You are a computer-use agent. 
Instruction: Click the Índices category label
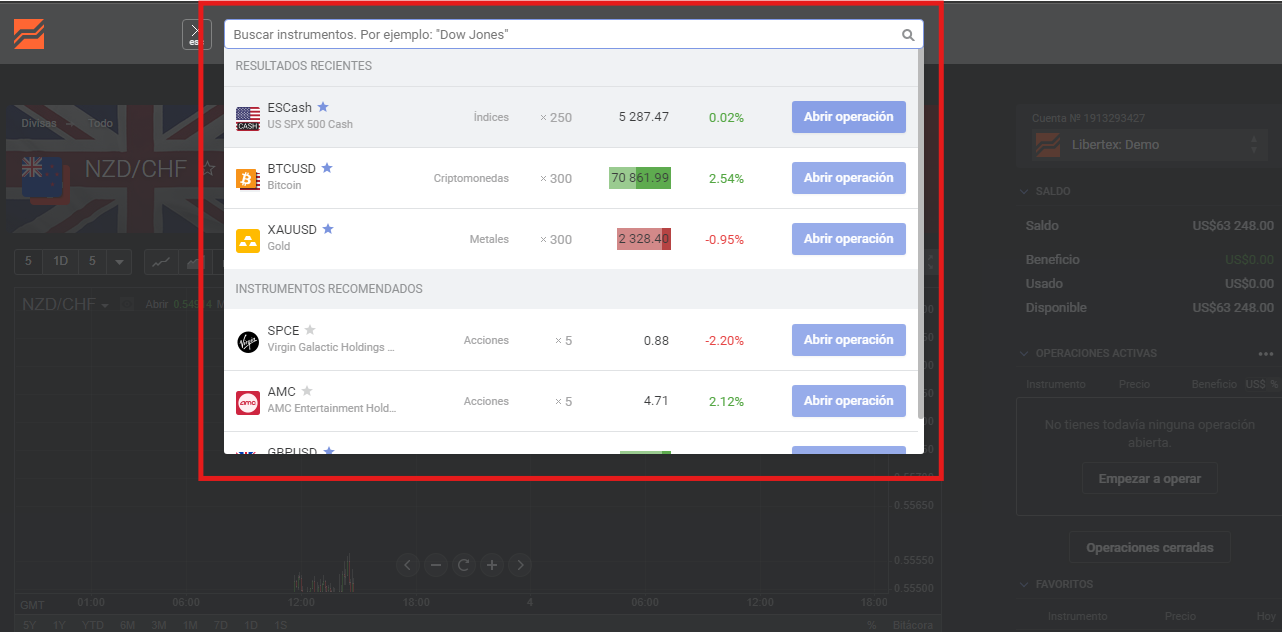tap(491, 117)
